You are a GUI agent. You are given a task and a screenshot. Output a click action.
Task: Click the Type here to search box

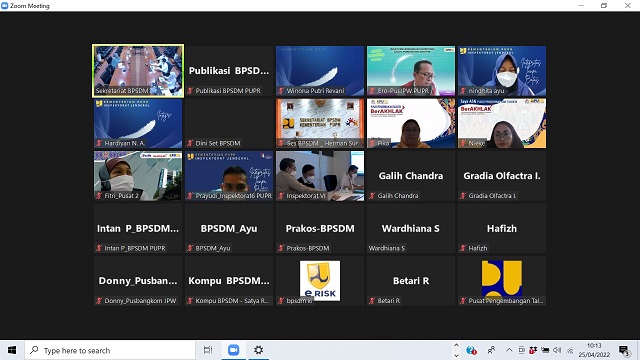point(110,350)
